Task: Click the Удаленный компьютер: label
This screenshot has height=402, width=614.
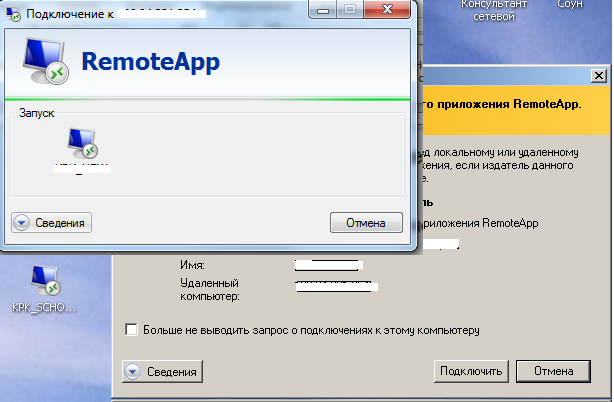Action: (210, 289)
